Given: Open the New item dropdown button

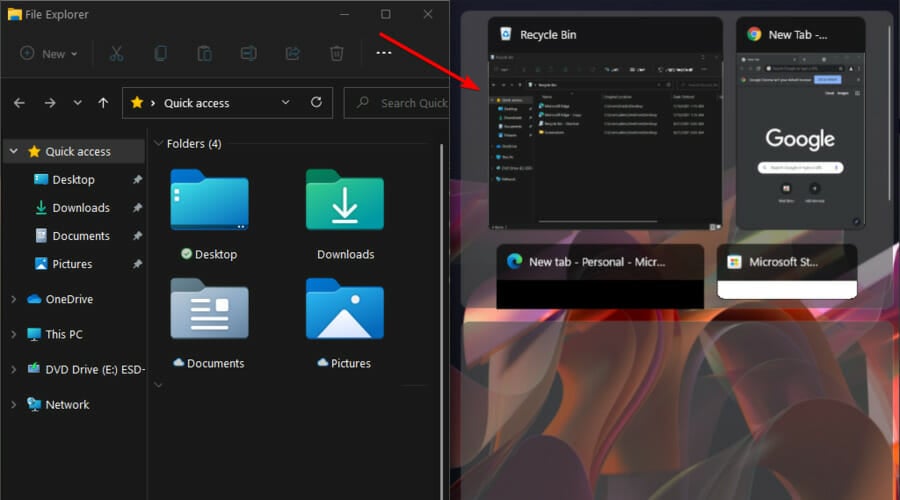Looking at the screenshot, I should [x=49, y=53].
